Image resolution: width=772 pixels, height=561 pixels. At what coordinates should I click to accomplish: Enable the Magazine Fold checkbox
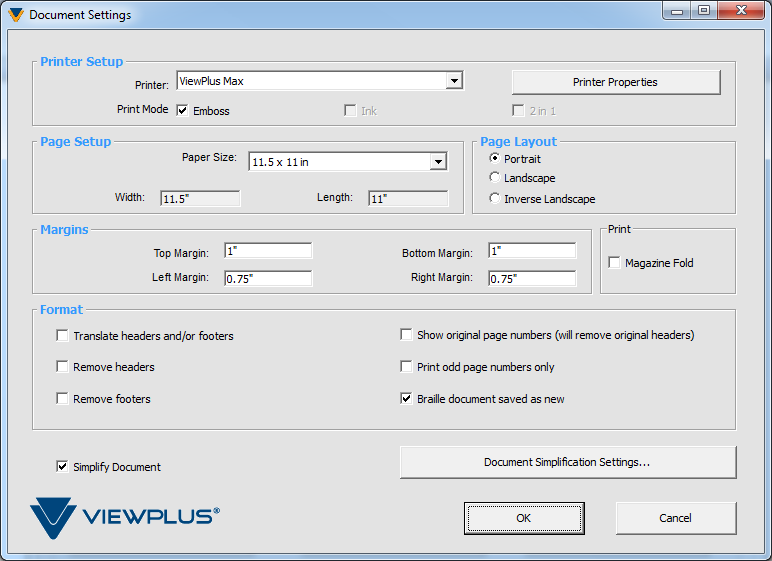[x=615, y=263]
